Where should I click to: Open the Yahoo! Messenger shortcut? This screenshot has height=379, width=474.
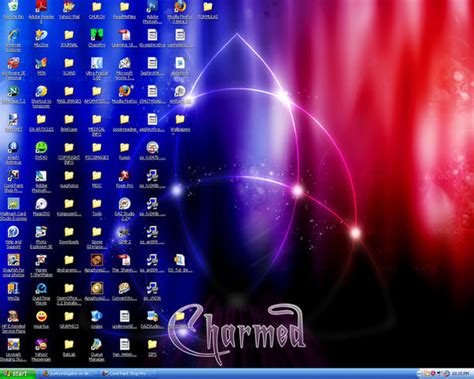pyautogui.click(x=41, y=350)
